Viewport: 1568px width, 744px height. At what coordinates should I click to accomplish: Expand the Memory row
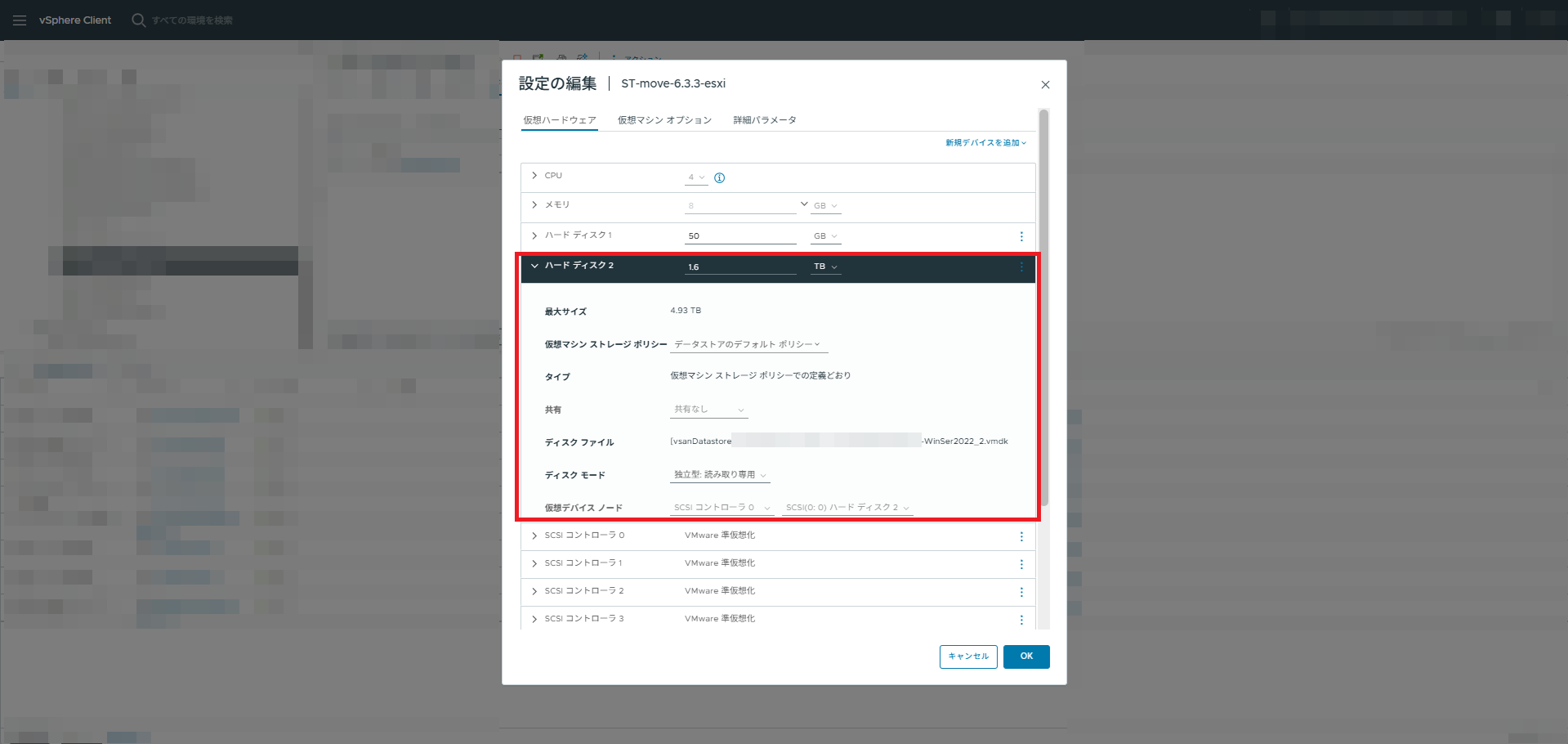pyautogui.click(x=534, y=205)
